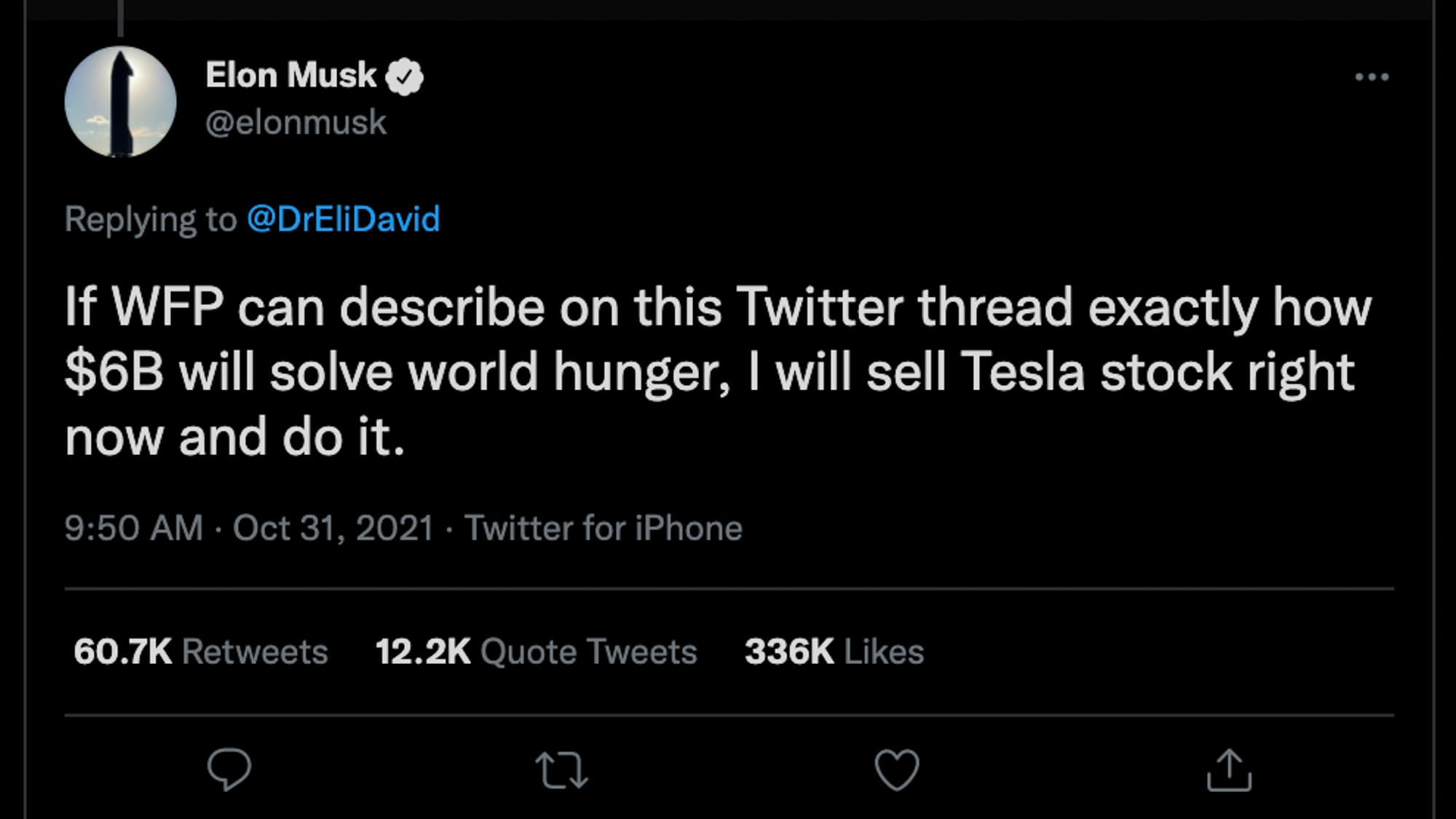1456x819 pixels.
Task: Like the tweet with the heart icon
Action: tap(896, 769)
